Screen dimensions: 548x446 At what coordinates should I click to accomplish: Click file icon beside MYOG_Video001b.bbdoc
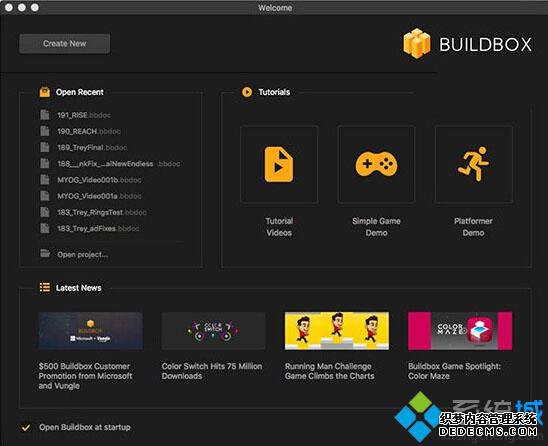coord(45,179)
